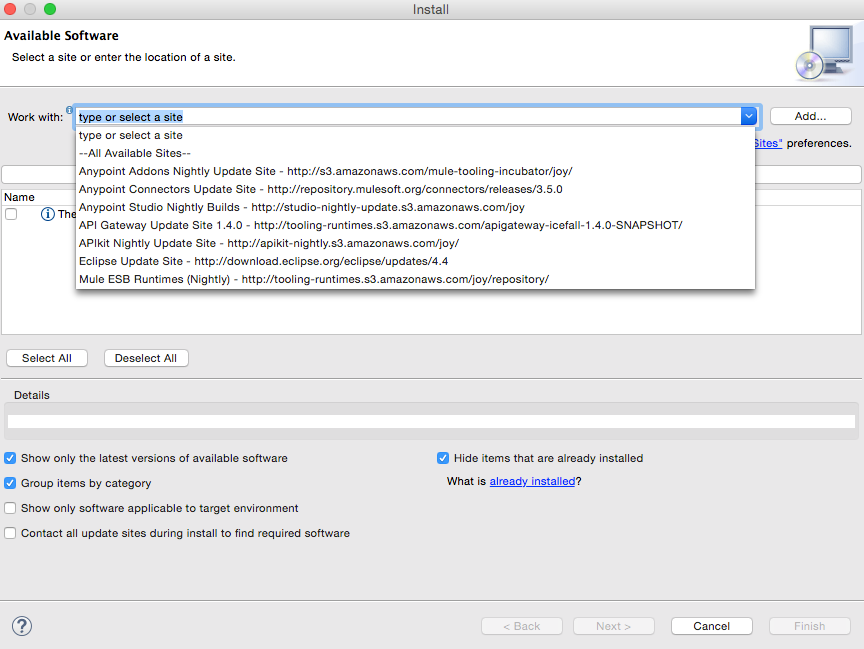
Task: Select Anypoint Addons Nightly Update Site
Action: point(415,171)
